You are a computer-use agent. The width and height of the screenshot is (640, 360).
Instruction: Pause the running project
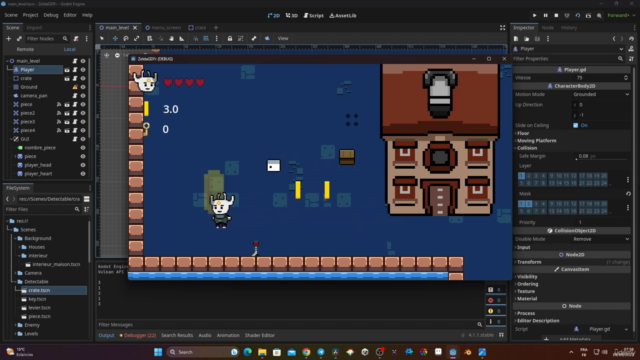pyautogui.click(x=545, y=16)
